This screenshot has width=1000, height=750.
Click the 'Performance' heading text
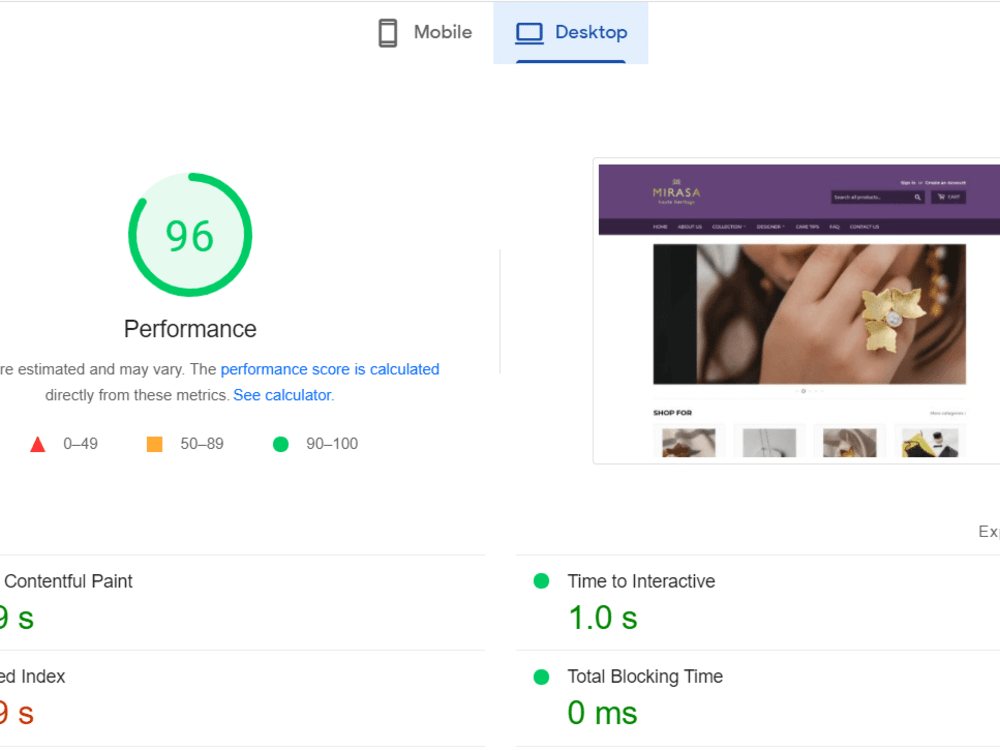(x=190, y=329)
